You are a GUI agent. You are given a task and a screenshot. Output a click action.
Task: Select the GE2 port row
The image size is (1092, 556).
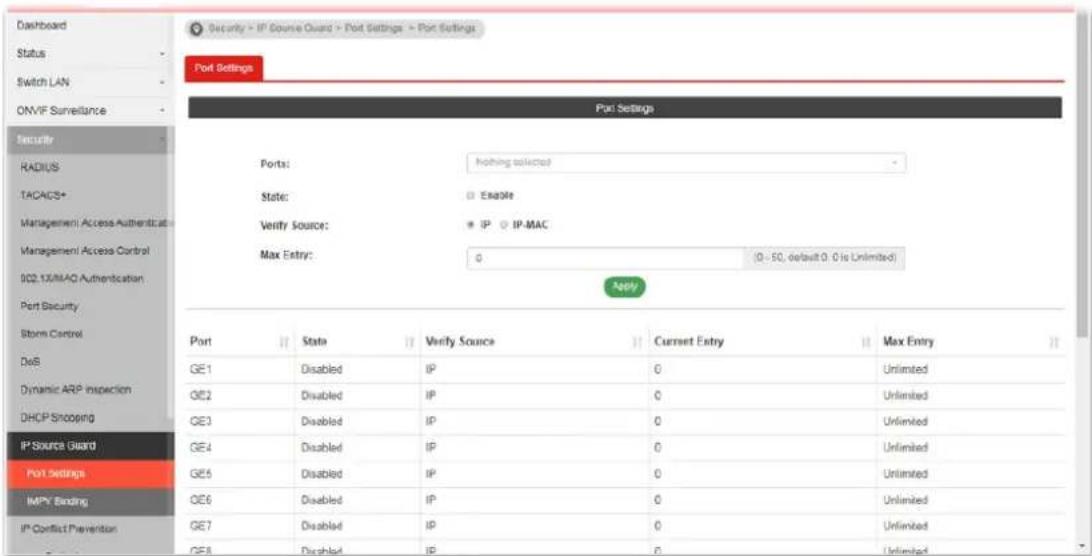click(x=625, y=396)
